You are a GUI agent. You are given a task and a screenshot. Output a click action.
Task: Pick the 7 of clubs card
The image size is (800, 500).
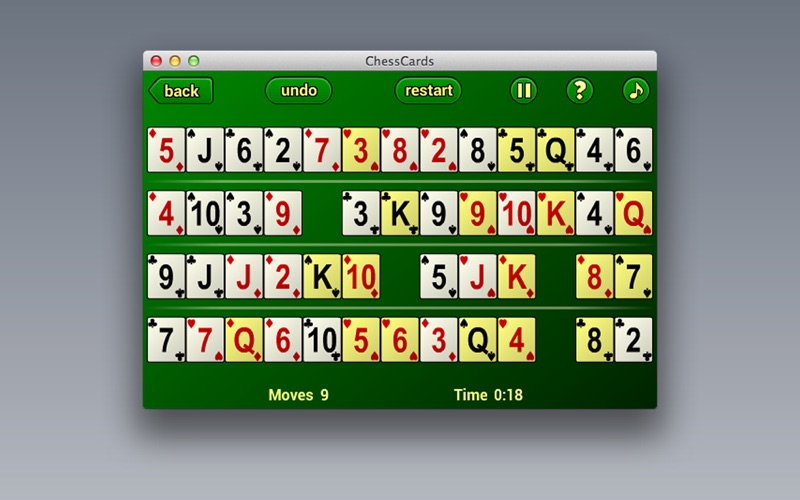[x=166, y=340]
